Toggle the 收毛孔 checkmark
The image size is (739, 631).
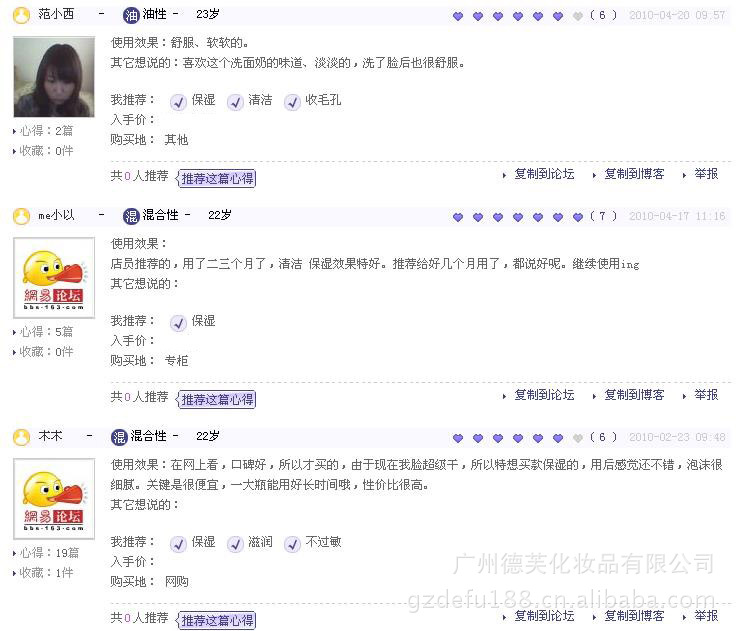pos(292,101)
